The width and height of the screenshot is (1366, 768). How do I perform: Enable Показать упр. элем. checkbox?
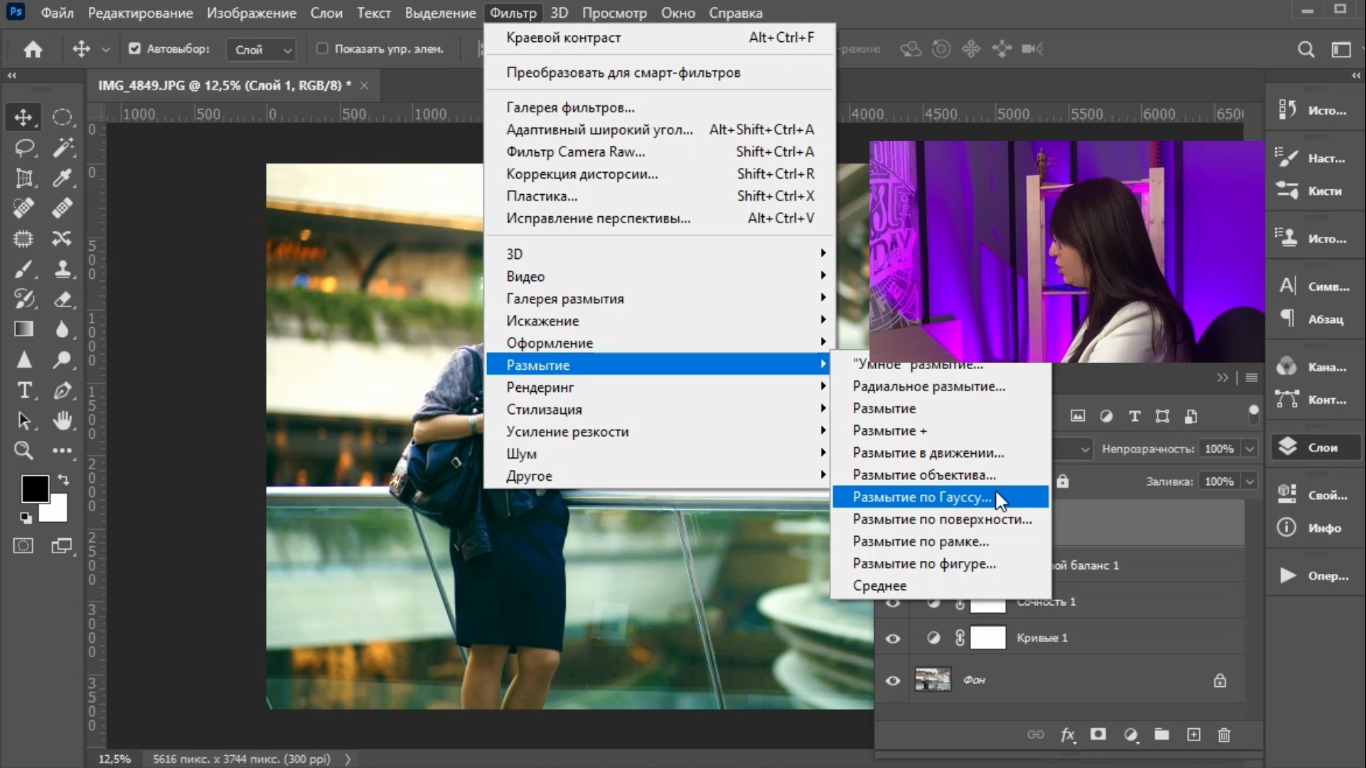322,48
